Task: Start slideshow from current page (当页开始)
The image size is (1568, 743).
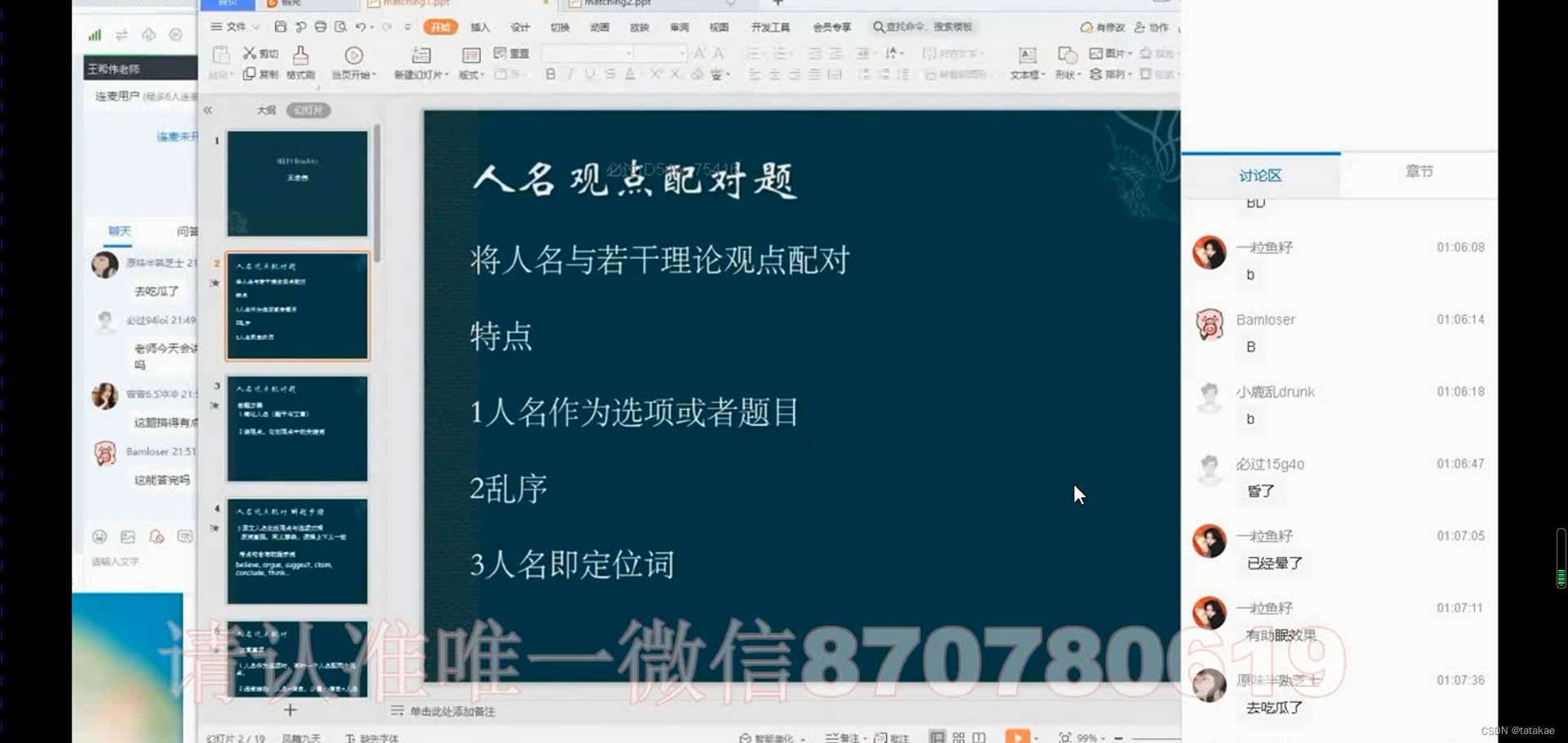Action: point(354,63)
